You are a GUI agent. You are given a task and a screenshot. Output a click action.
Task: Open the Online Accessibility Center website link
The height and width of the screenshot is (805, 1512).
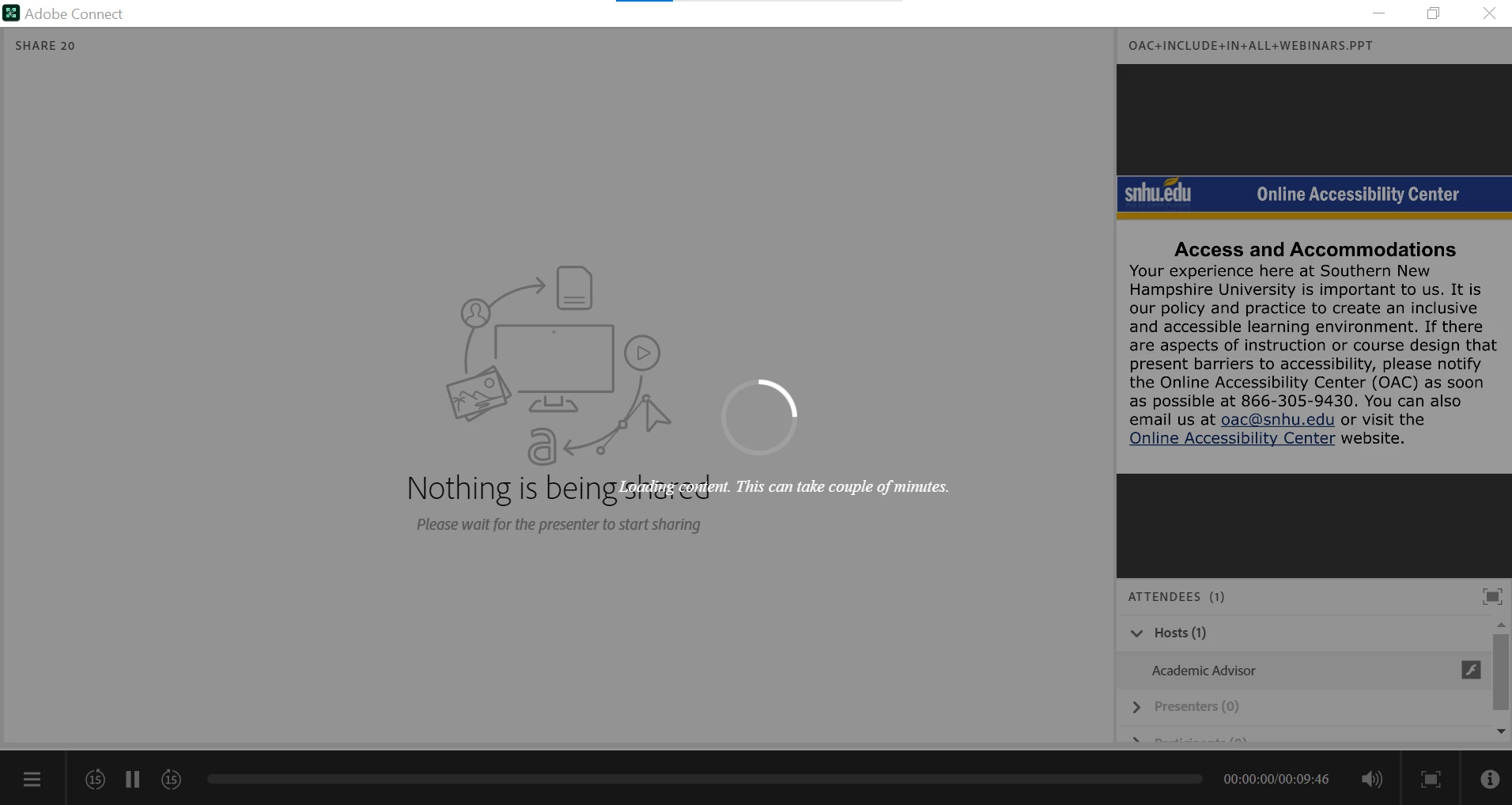[1232, 438]
